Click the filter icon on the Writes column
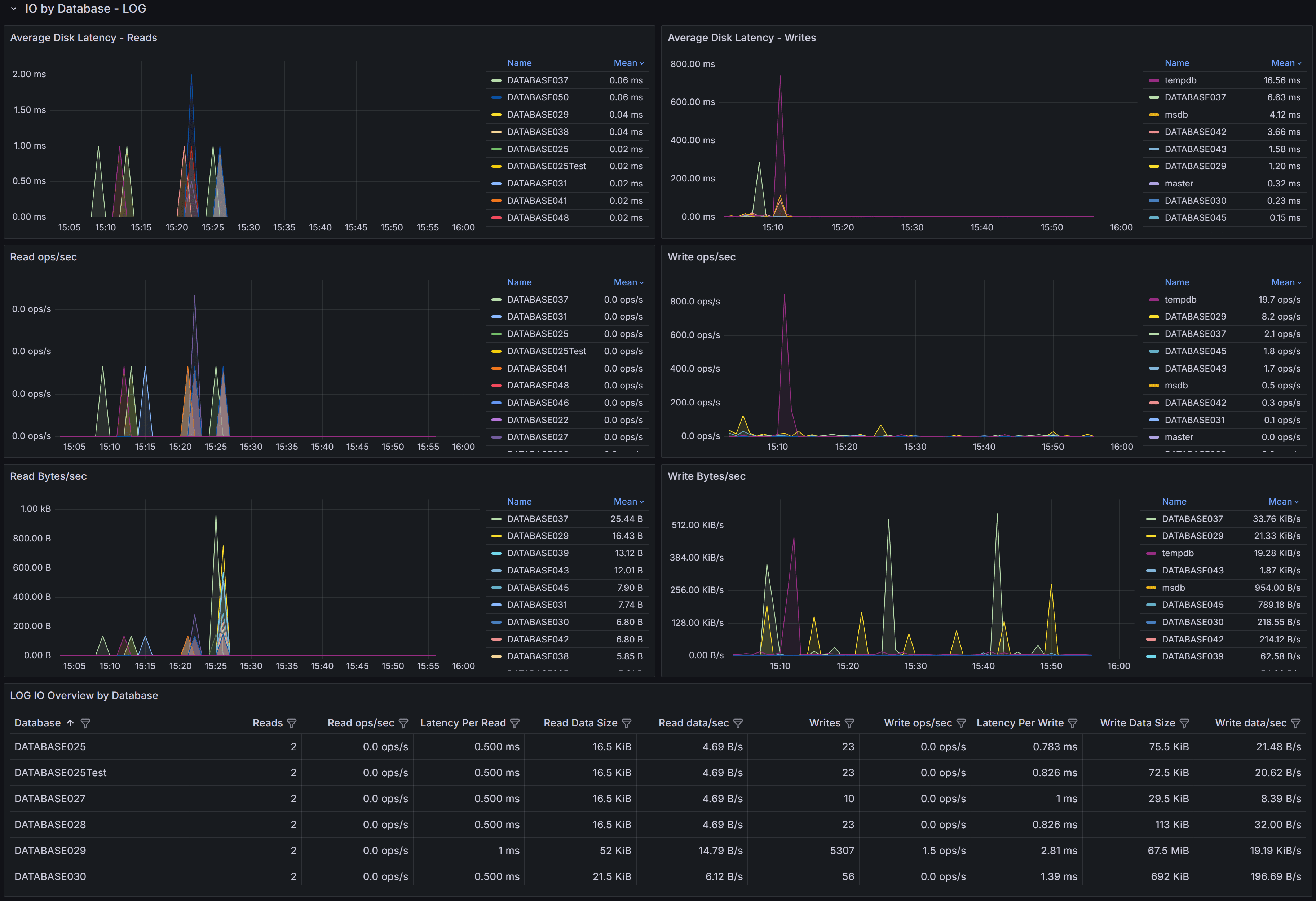Screen dimensions: 1316x901 coord(849,722)
